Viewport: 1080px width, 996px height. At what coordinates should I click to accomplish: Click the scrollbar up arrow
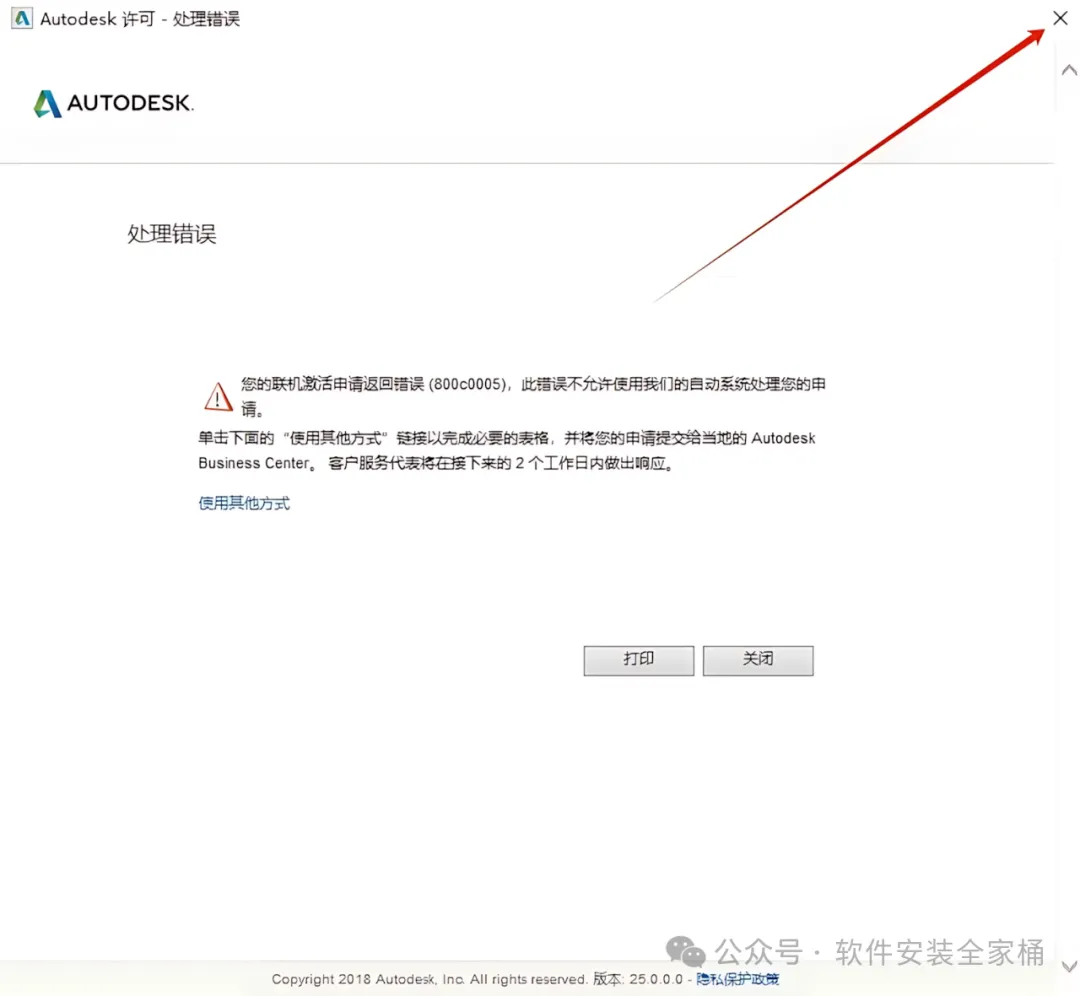point(1069,70)
